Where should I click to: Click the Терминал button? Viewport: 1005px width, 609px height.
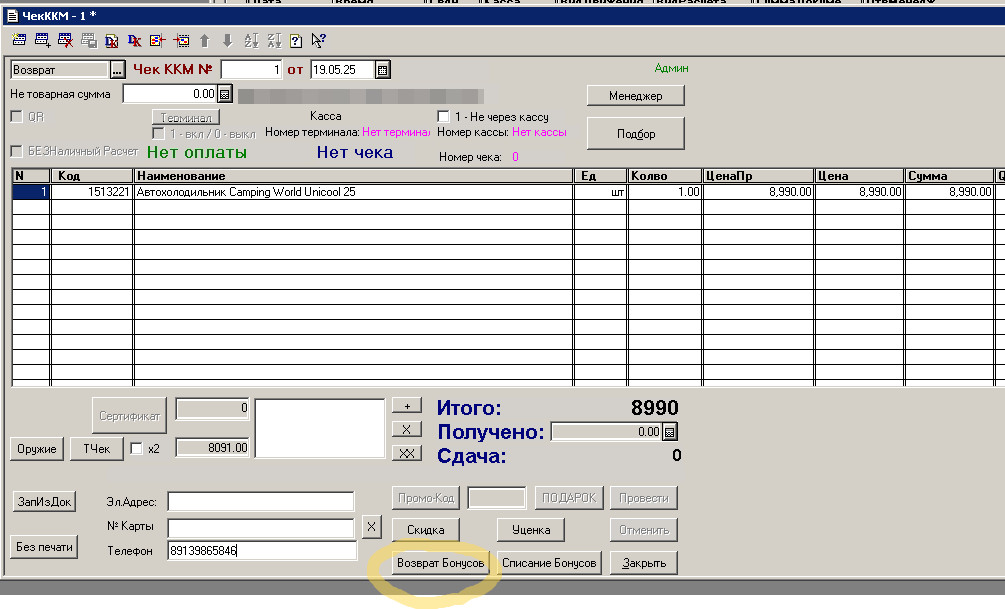click(x=186, y=117)
